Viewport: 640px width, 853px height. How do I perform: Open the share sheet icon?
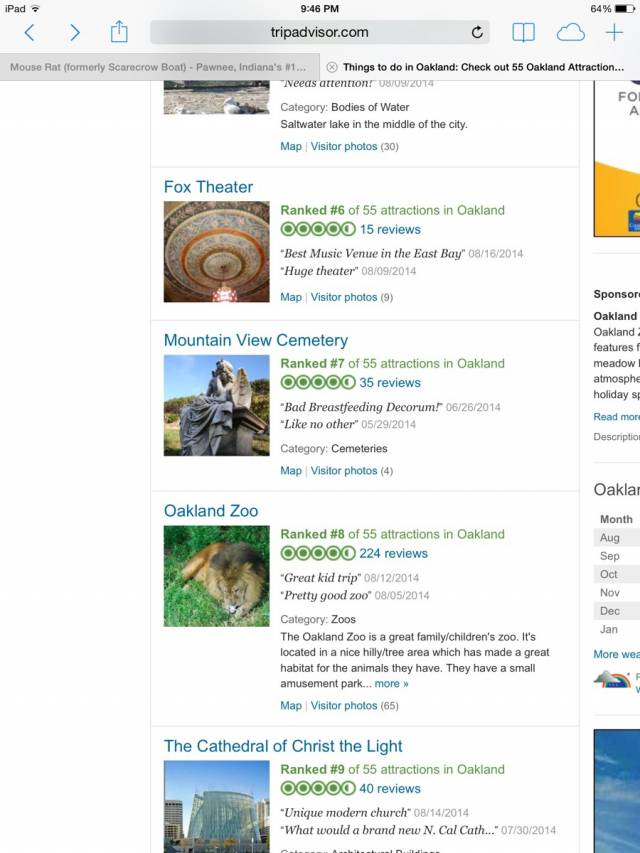pos(119,32)
